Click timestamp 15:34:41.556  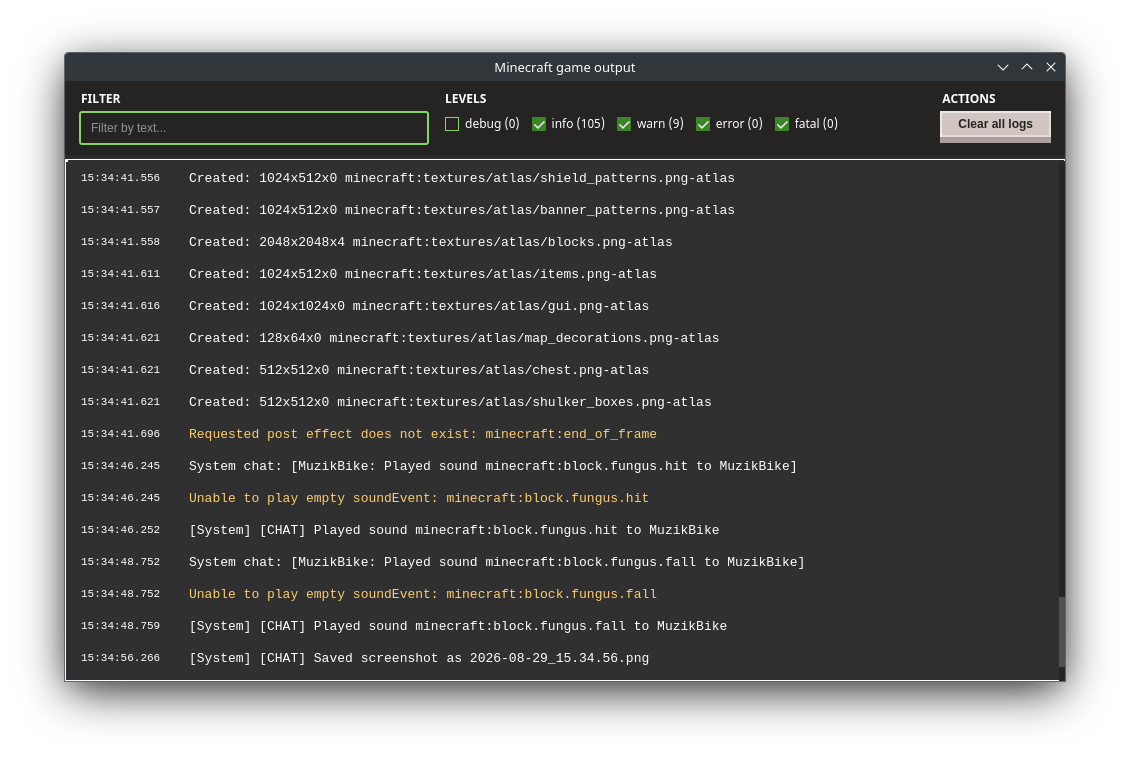[x=120, y=178]
